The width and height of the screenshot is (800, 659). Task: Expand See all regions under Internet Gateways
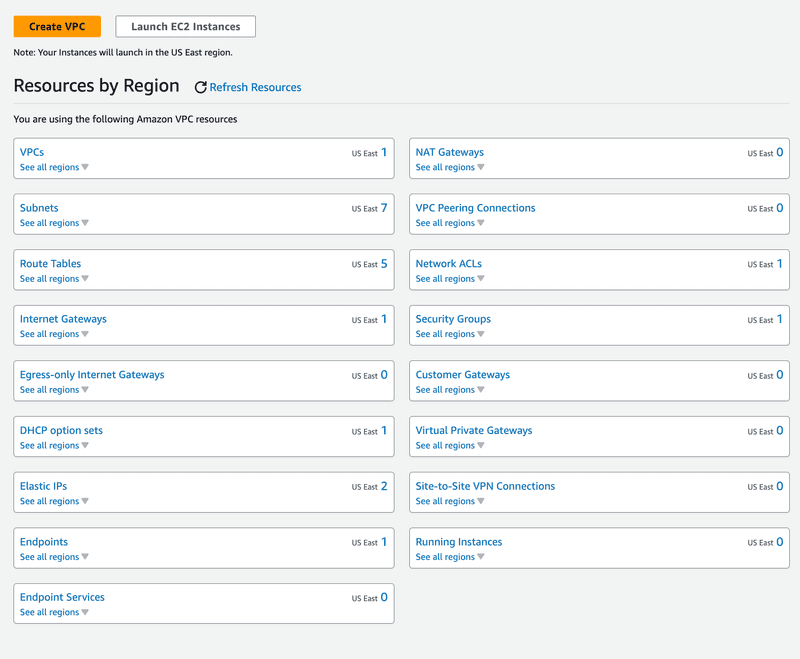(x=54, y=334)
